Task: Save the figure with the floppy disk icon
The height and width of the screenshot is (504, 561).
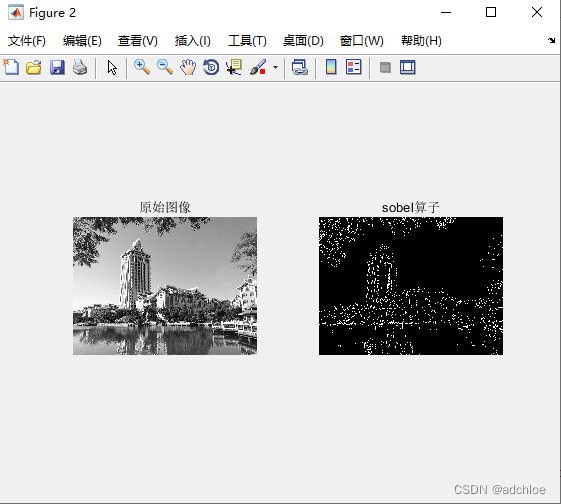Action: (x=57, y=67)
